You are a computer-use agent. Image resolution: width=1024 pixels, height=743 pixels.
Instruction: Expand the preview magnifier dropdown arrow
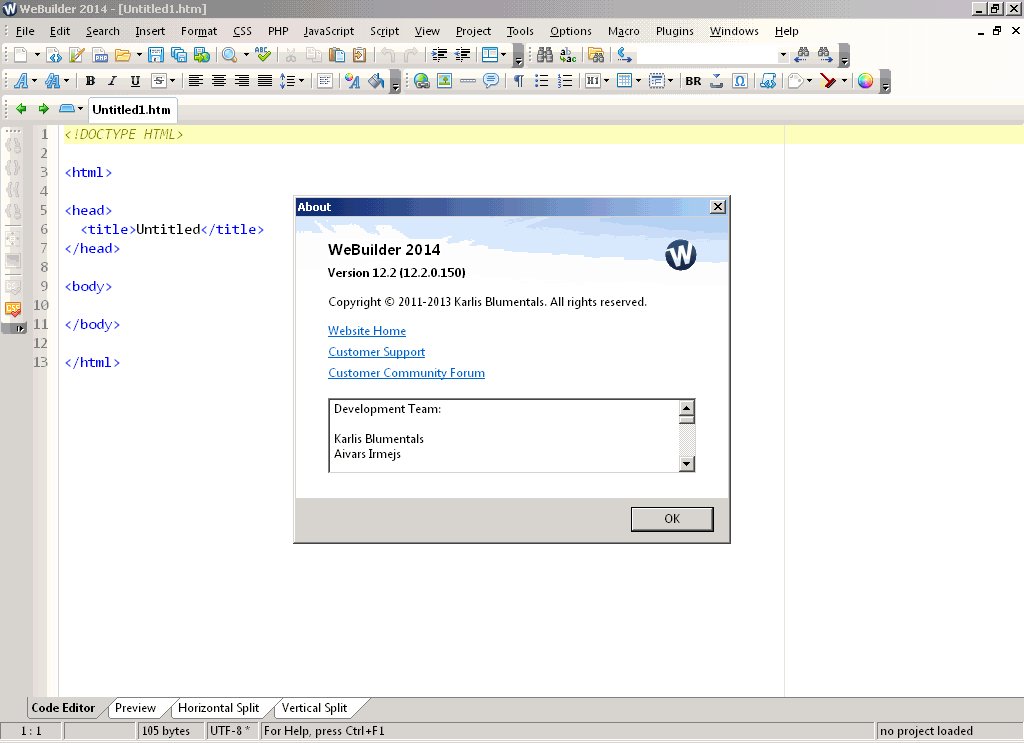[x=246, y=55]
